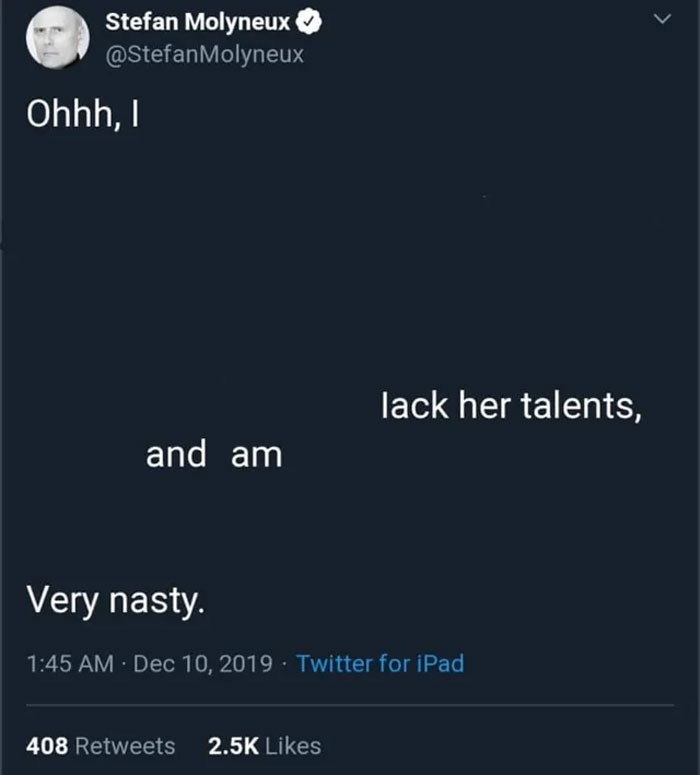700x775 pixels.
Task: Click the "Ohhh, I" tweet text
Action: (x=80, y=119)
